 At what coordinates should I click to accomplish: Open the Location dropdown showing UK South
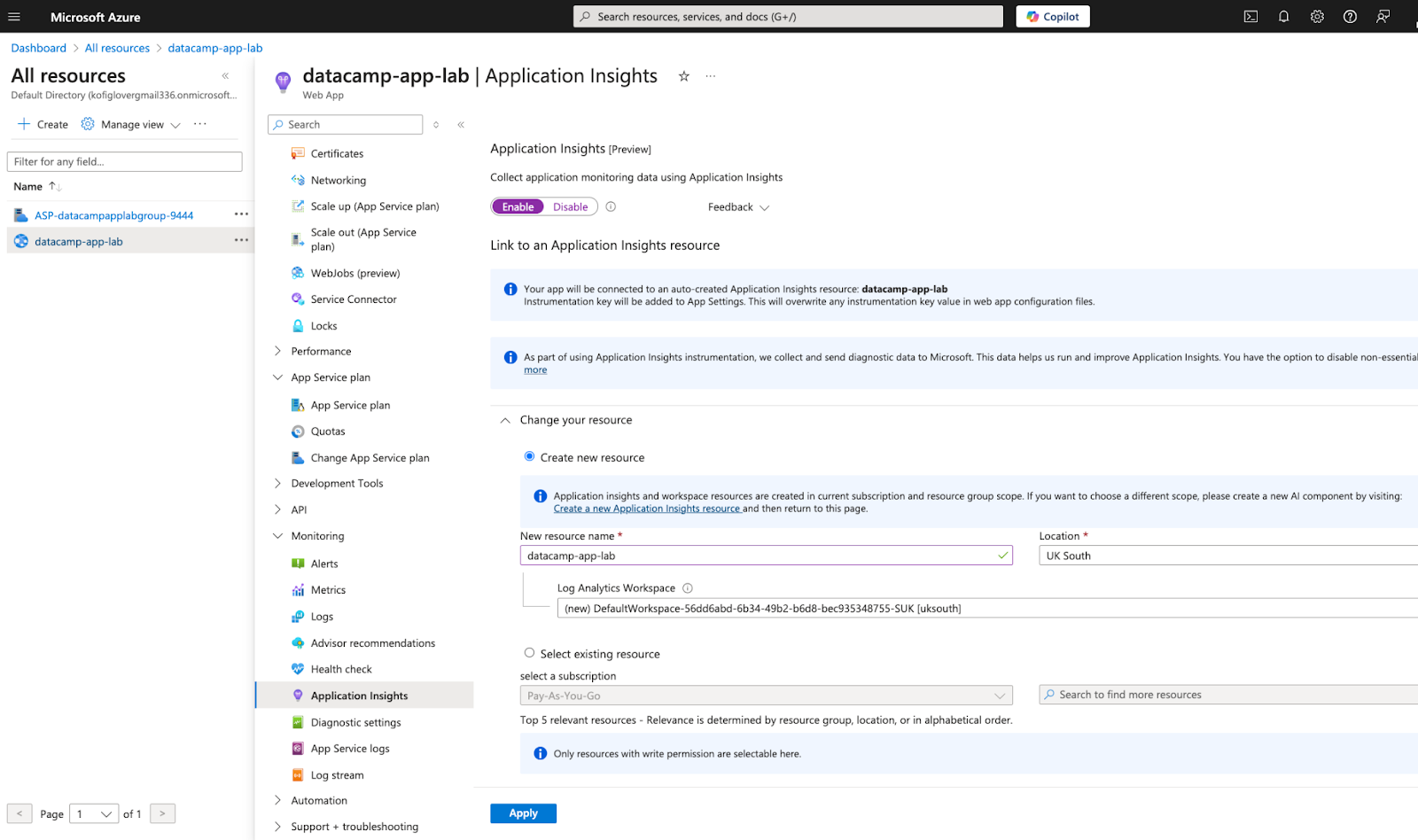(x=1228, y=556)
